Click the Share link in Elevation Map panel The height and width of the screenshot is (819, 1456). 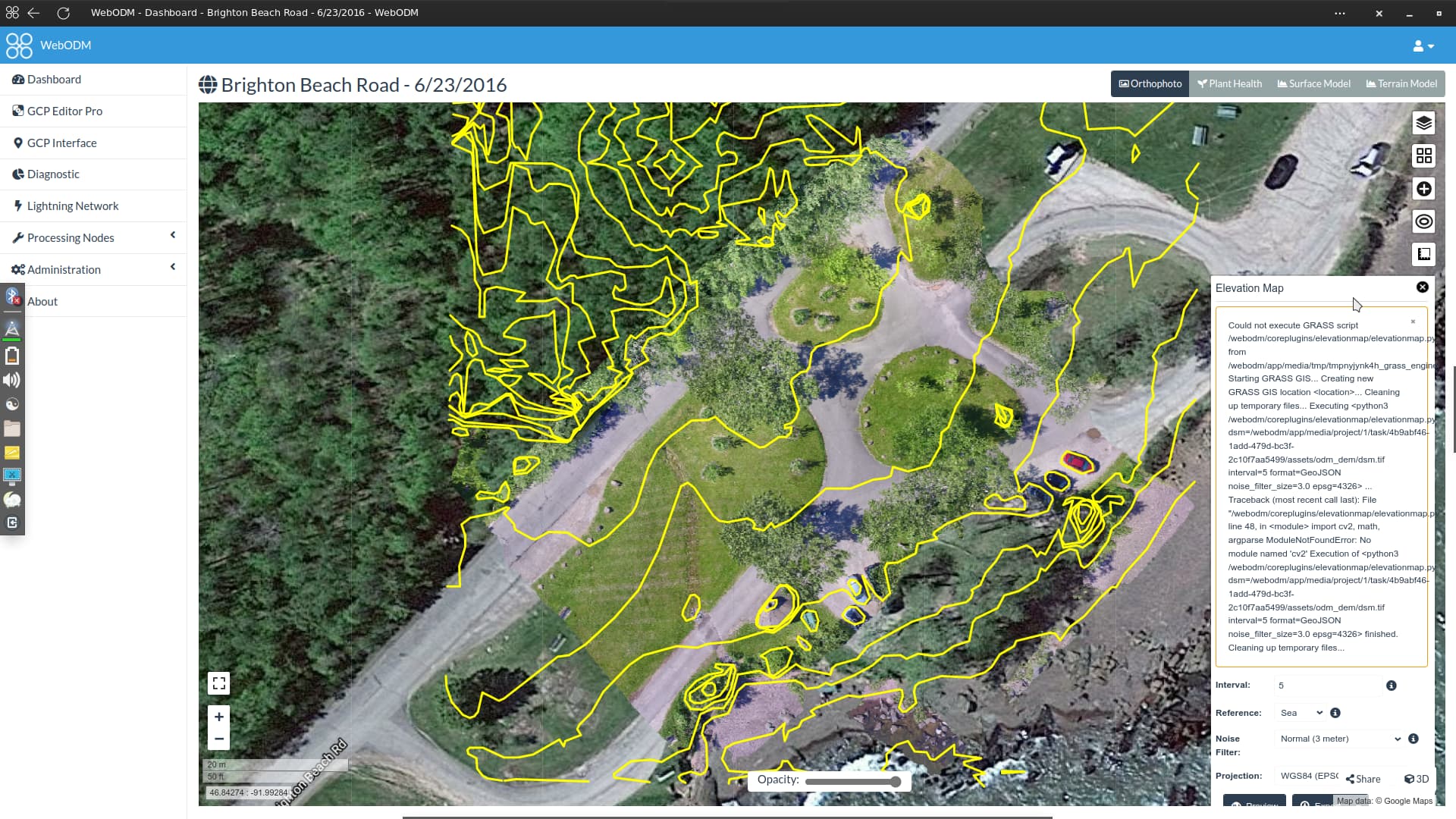click(1363, 779)
